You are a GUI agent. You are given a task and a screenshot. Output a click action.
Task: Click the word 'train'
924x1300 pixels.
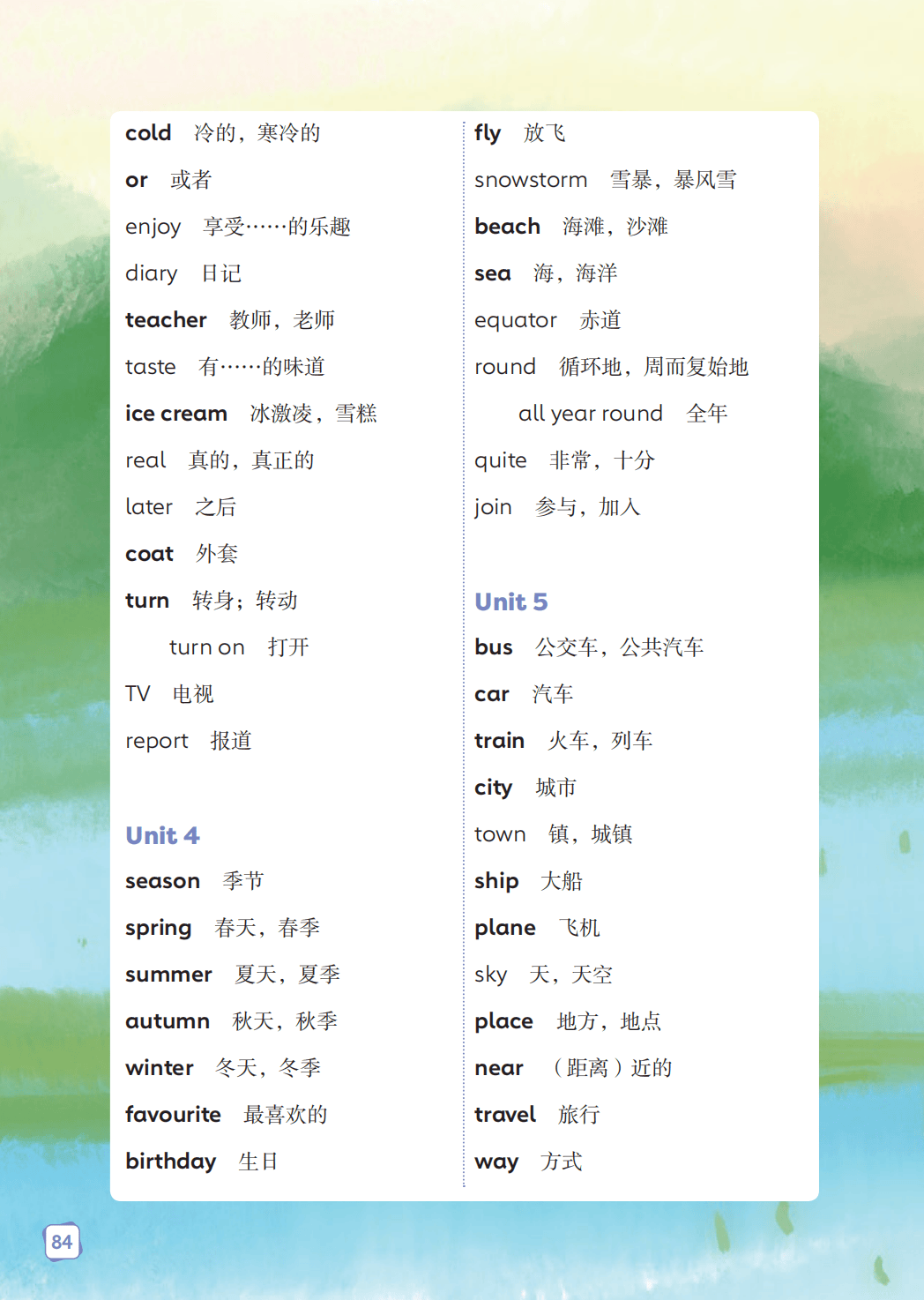coord(499,741)
